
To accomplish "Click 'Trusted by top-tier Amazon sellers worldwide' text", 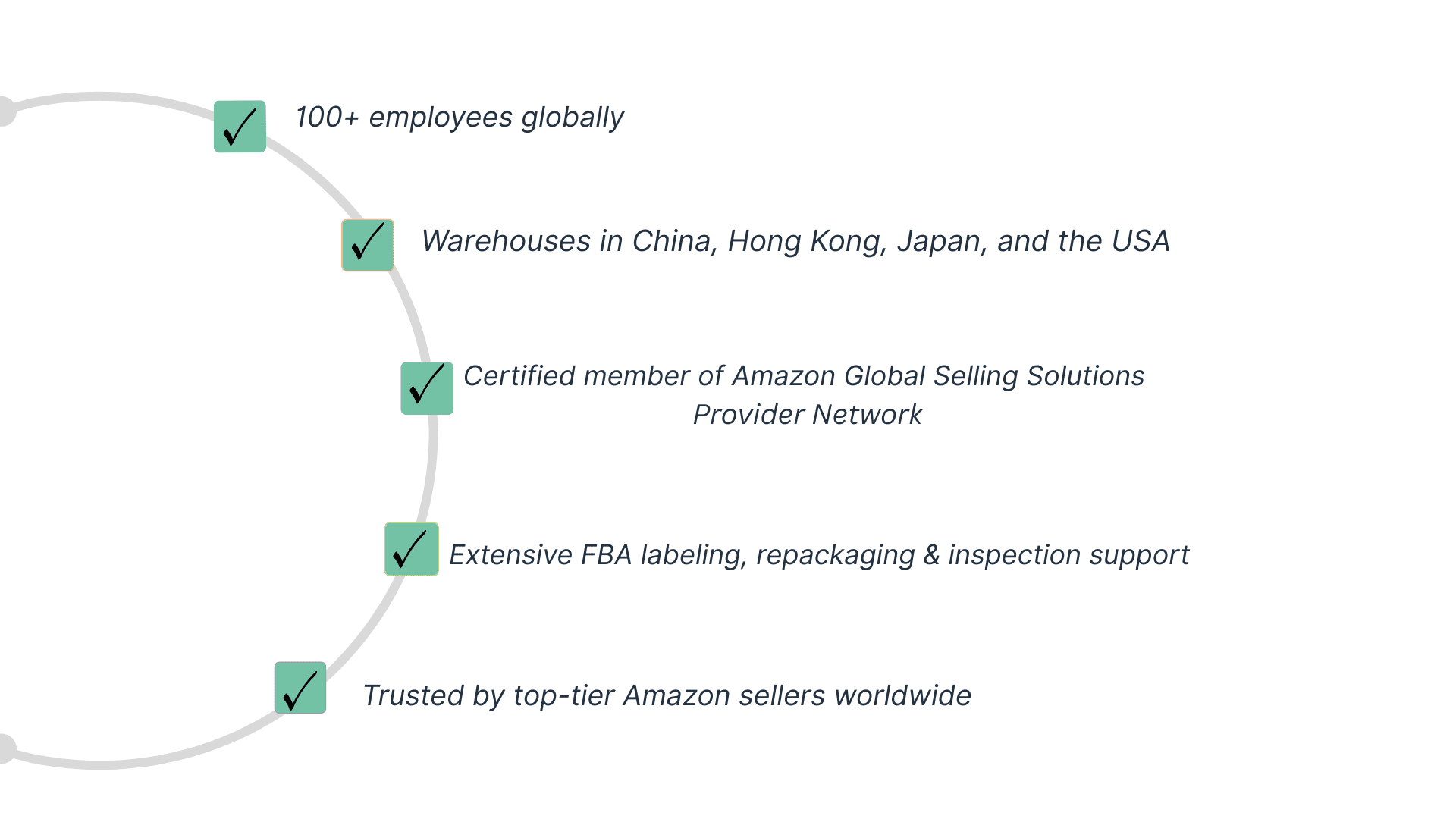I will tap(667, 695).
